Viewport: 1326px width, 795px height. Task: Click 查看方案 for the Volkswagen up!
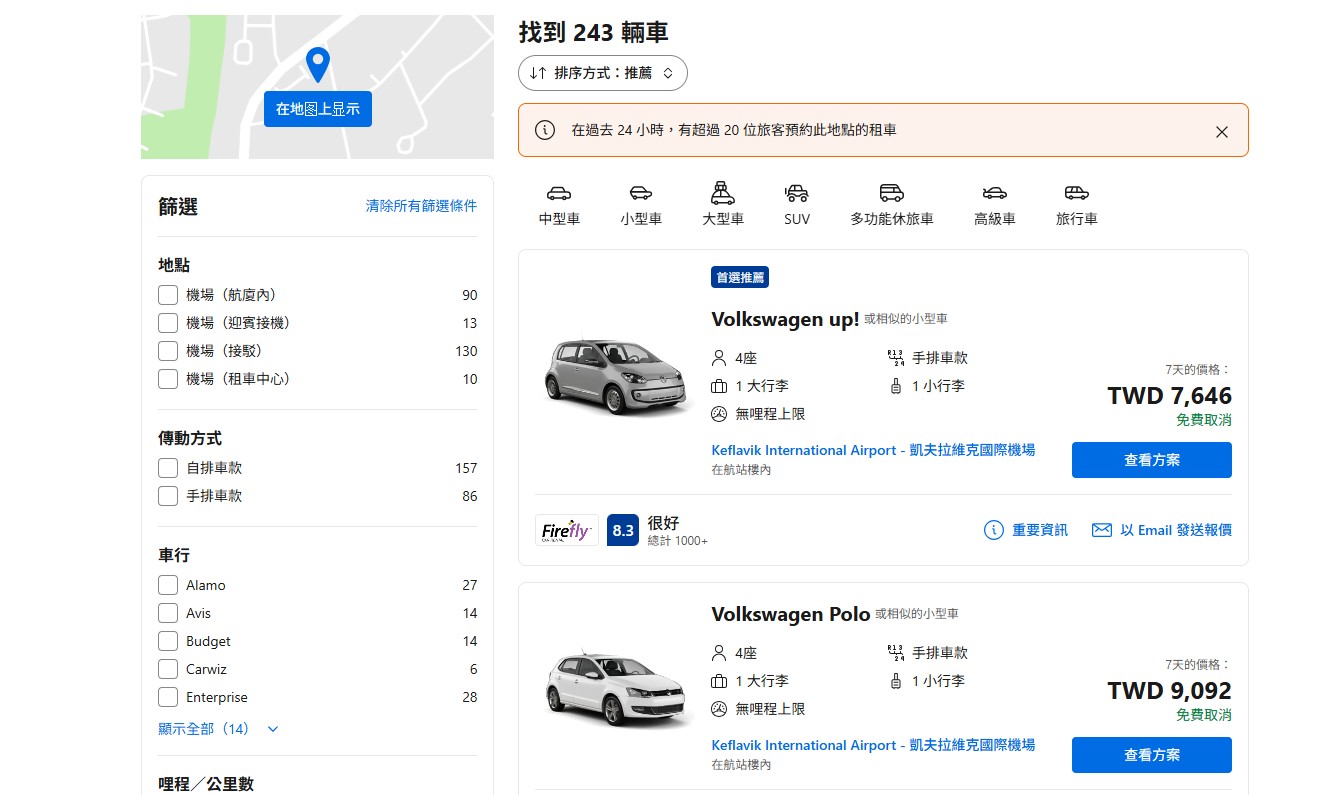click(1151, 459)
